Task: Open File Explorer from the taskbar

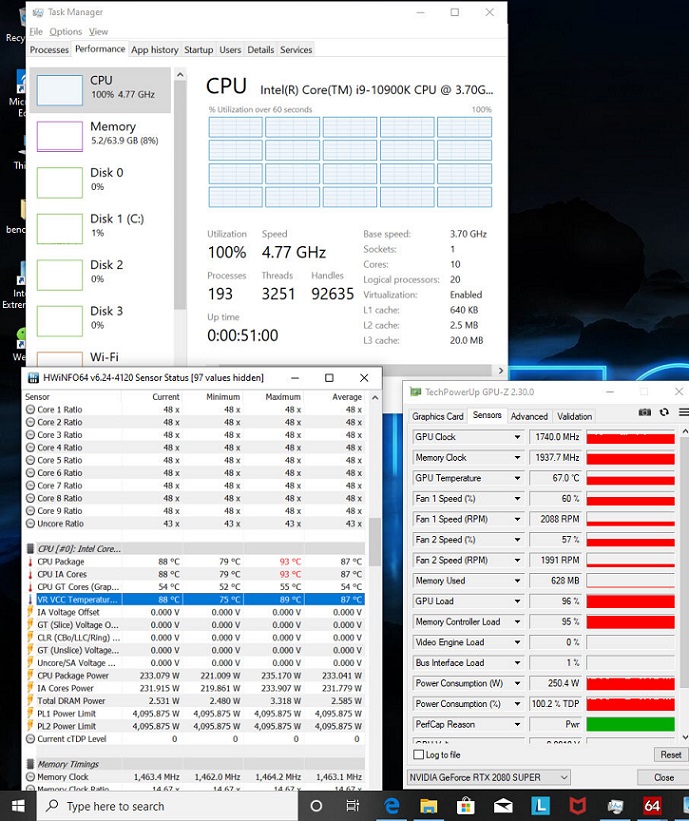Action: pos(429,805)
